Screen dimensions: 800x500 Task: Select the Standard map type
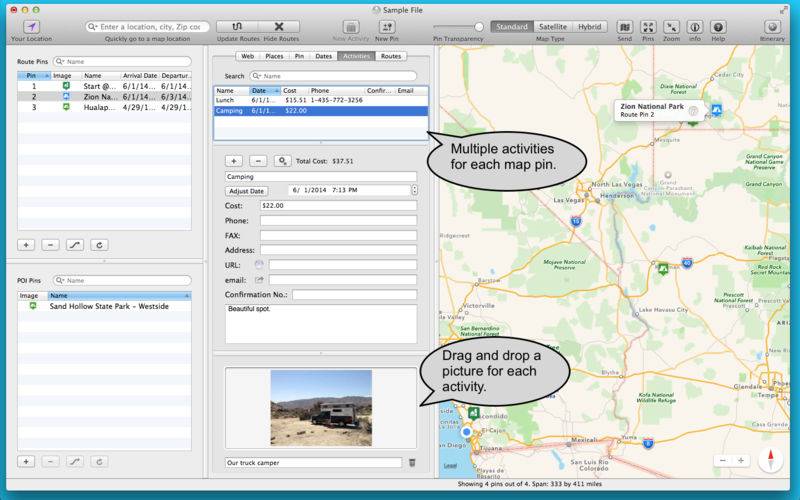pyautogui.click(x=511, y=26)
